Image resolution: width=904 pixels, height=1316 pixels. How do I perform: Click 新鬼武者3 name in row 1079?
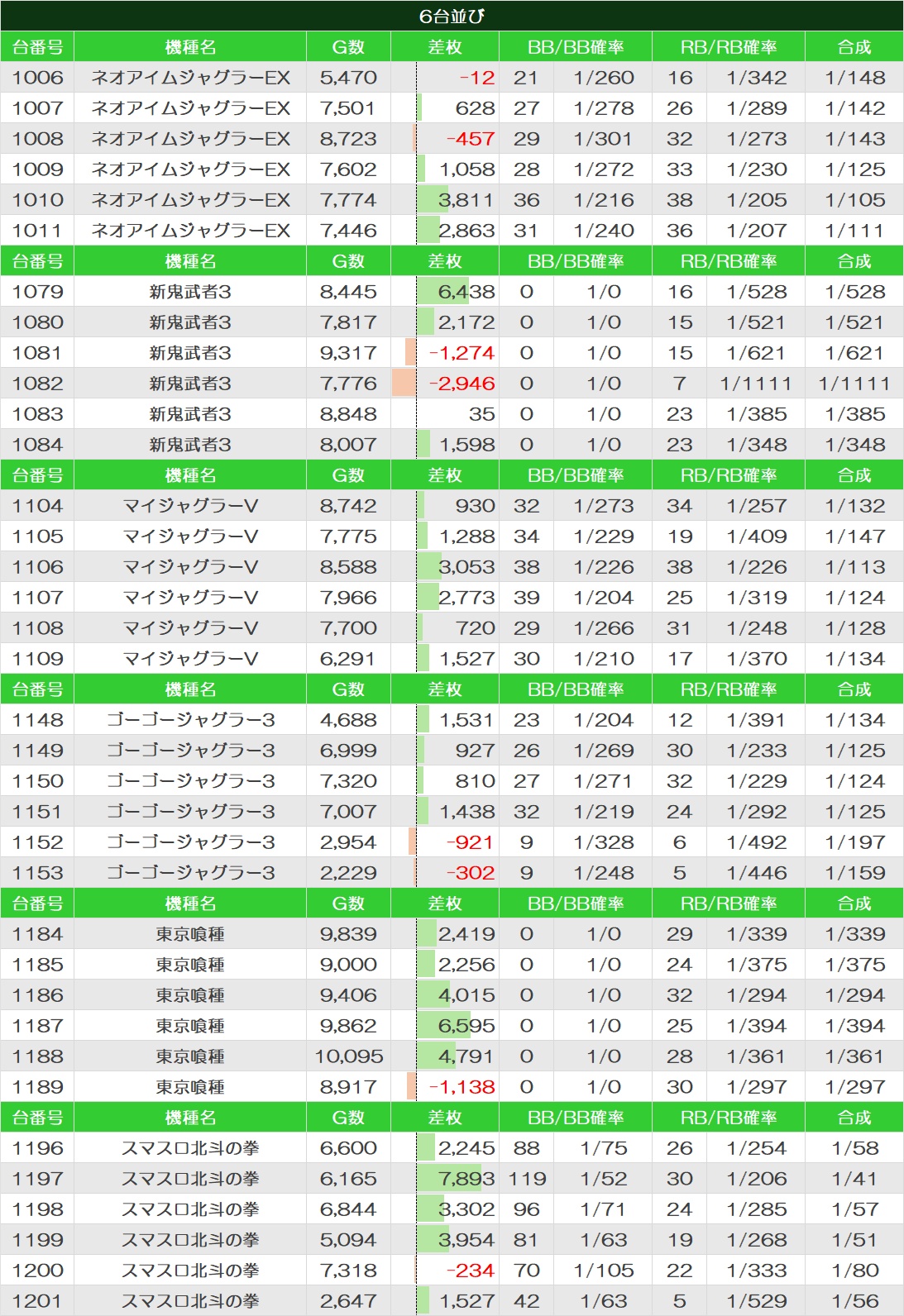[190, 292]
